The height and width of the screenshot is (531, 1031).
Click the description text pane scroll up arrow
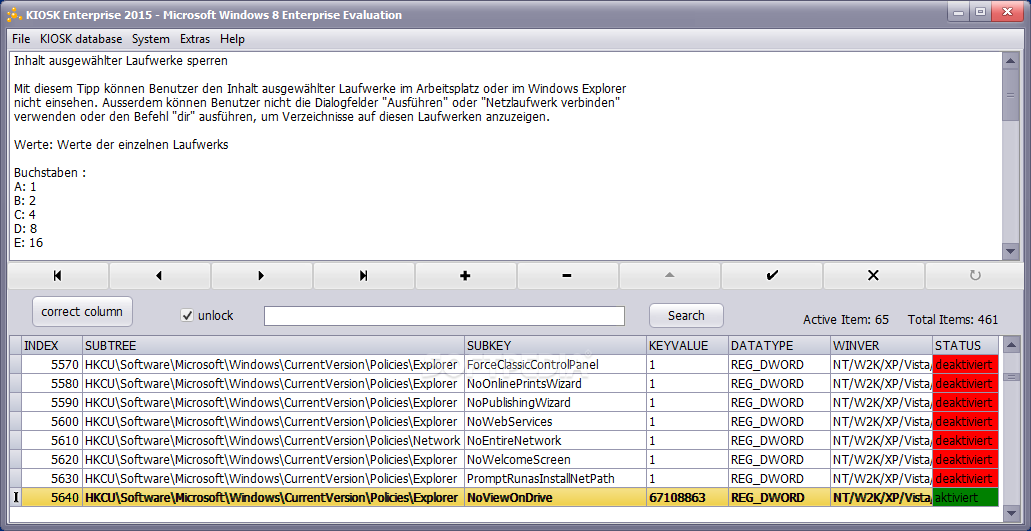(x=1010, y=60)
